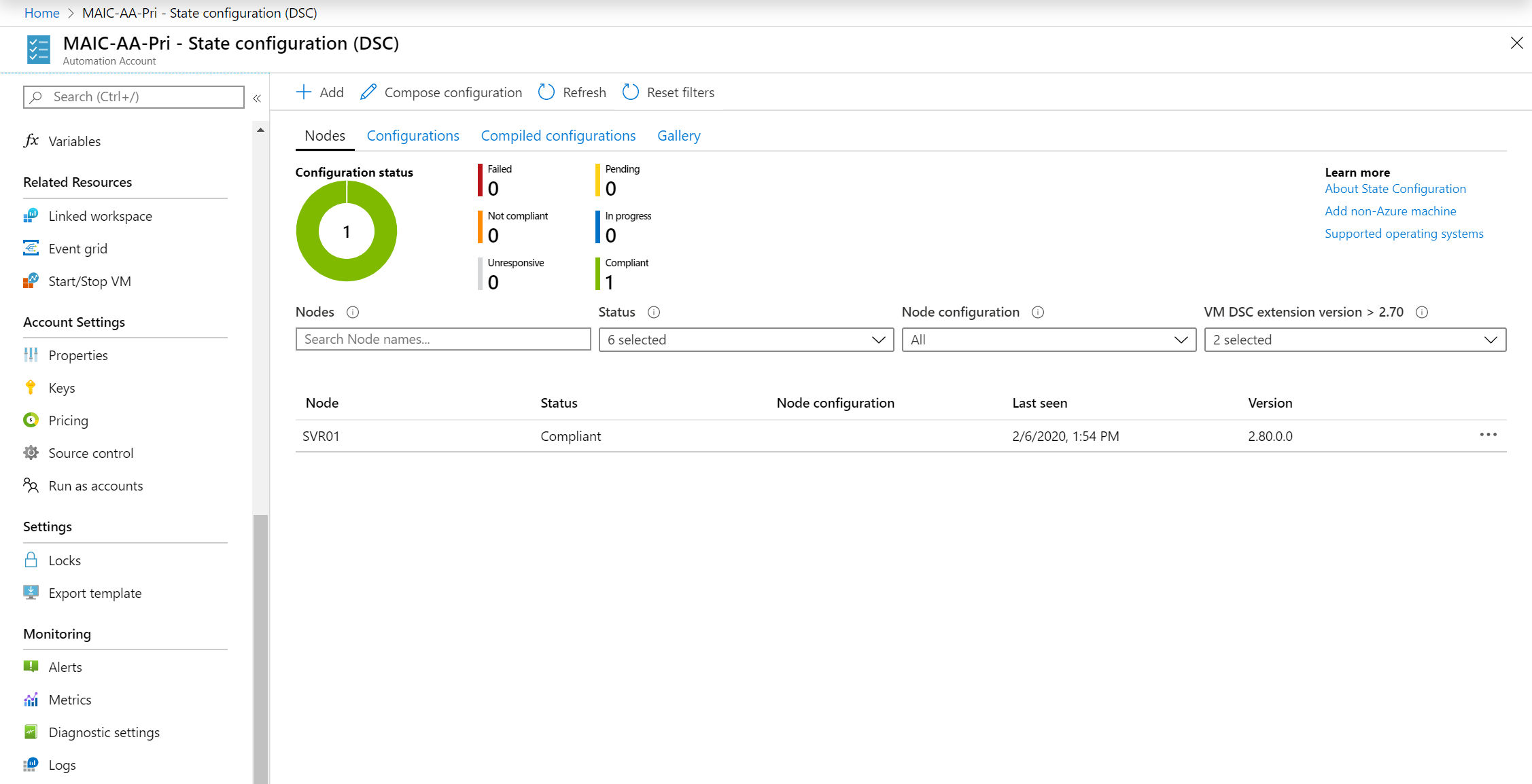Open the Keys settings
The height and width of the screenshot is (784, 1532).
[61, 388]
